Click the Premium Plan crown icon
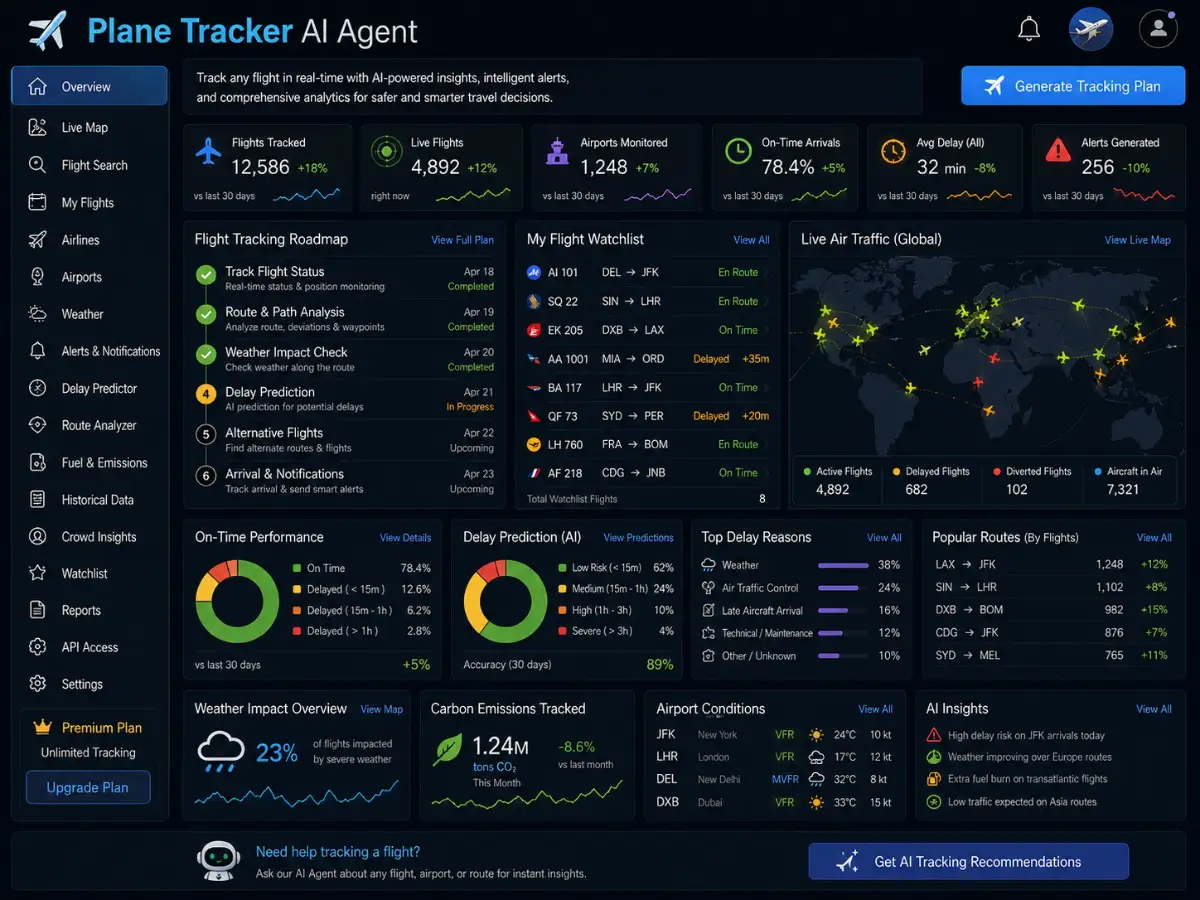The width and height of the screenshot is (1200, 900). [42, 727]
